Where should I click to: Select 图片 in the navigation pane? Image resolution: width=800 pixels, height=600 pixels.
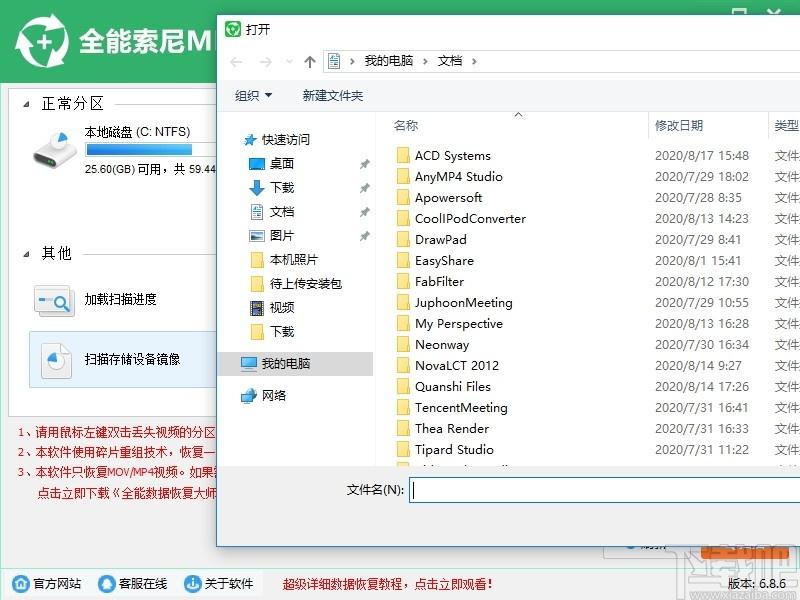click(x=282, y=235)
